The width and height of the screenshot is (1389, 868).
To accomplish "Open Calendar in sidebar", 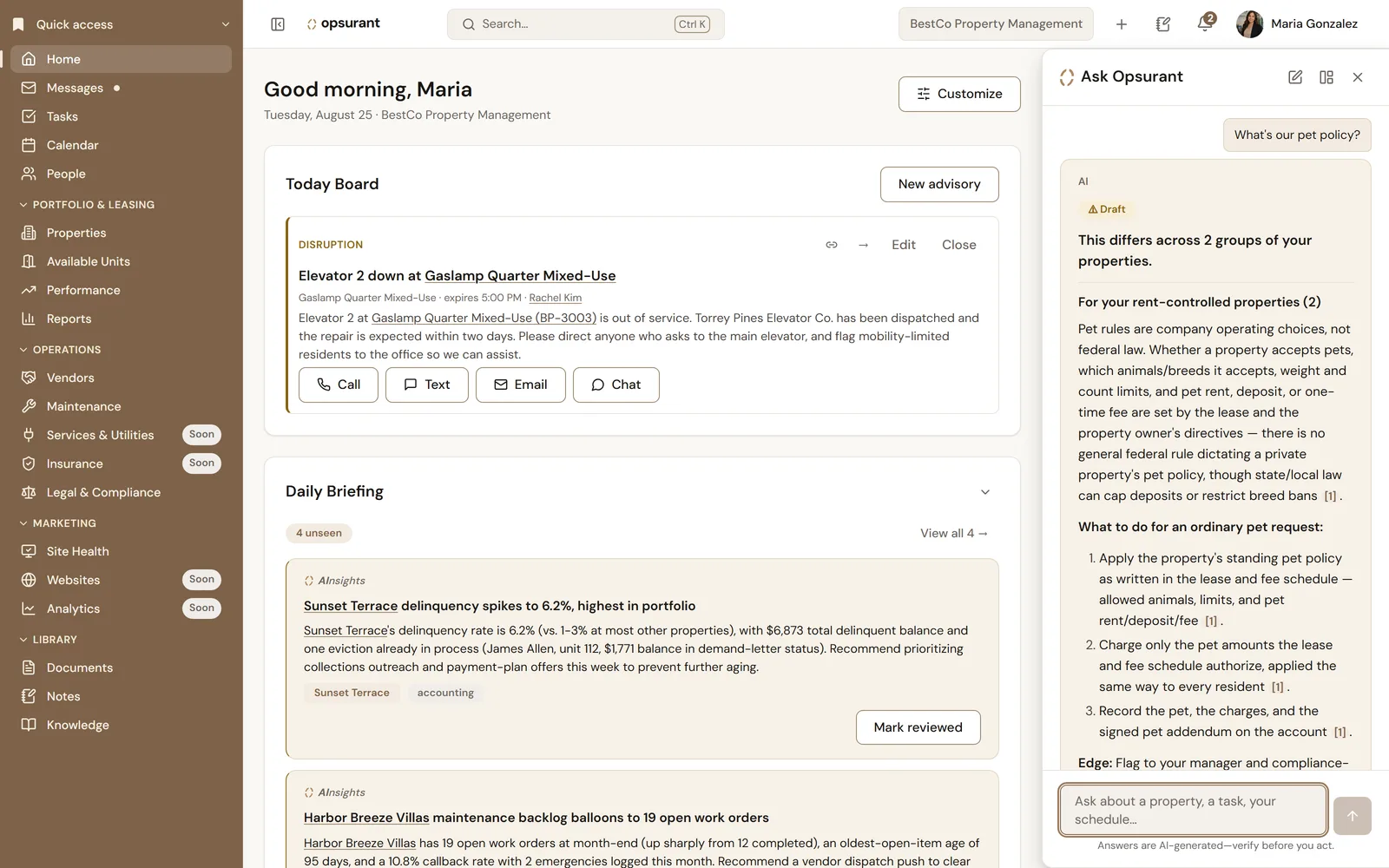I will tap(122, 145).
